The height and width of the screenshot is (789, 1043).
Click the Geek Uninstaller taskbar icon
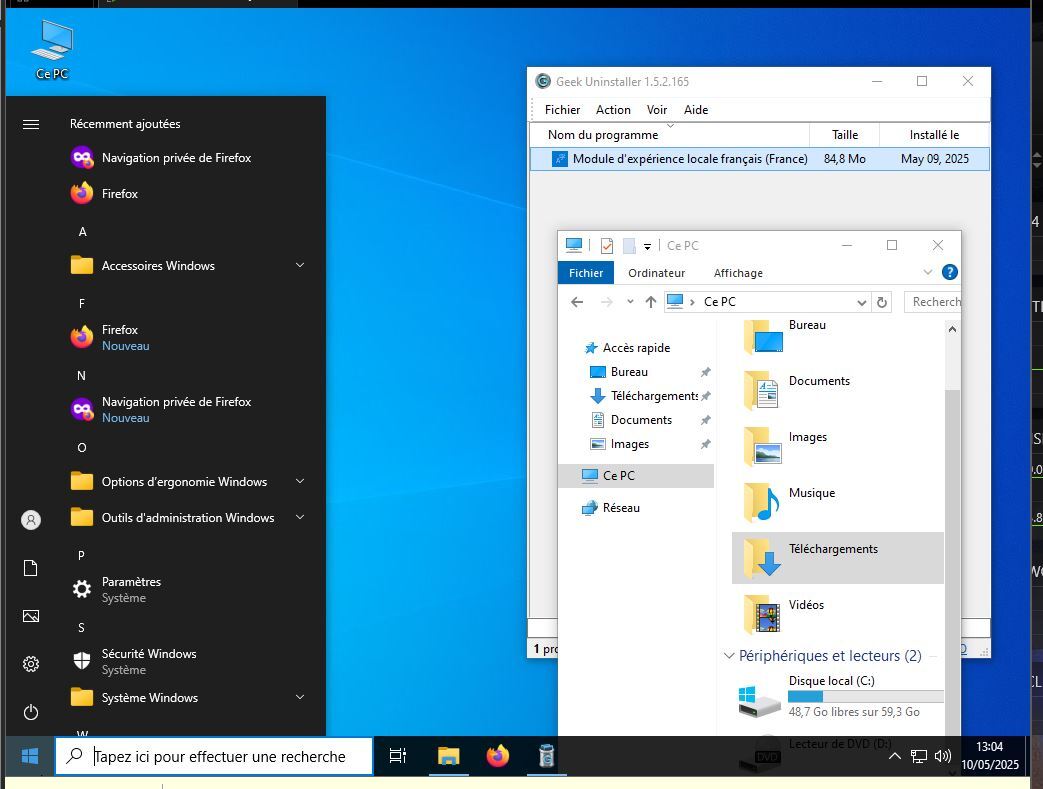[x=546, y=756]
